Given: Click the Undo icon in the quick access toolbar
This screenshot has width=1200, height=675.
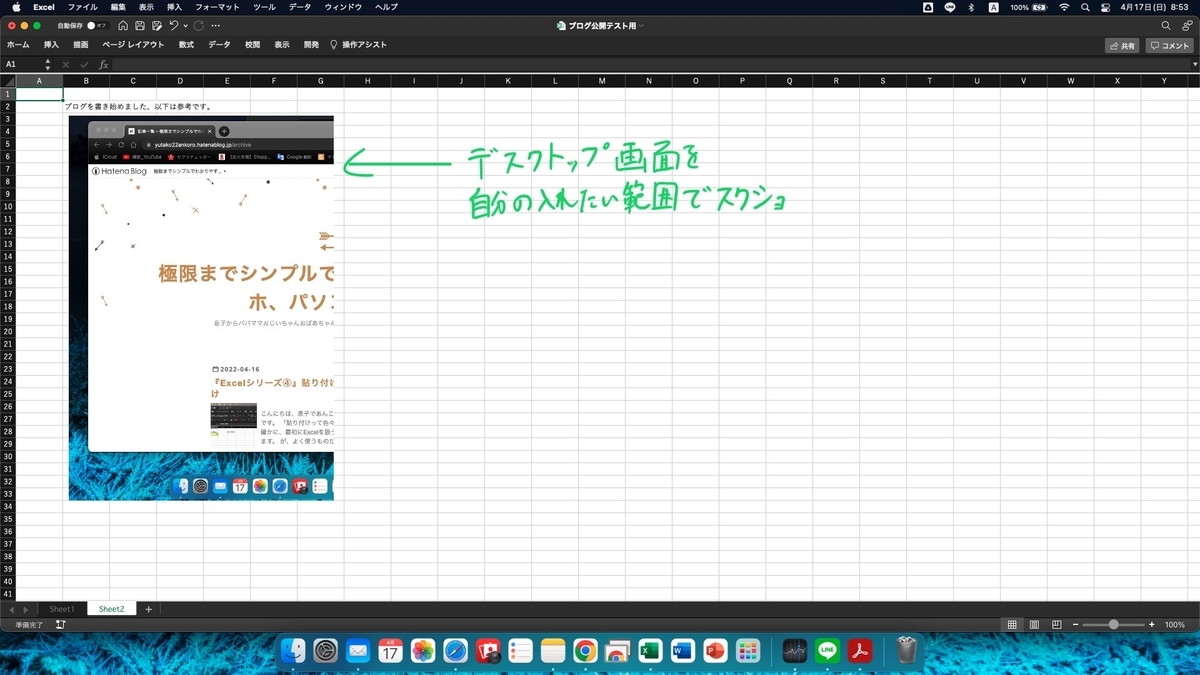Looking at the screenshot, I should (173, 26).
